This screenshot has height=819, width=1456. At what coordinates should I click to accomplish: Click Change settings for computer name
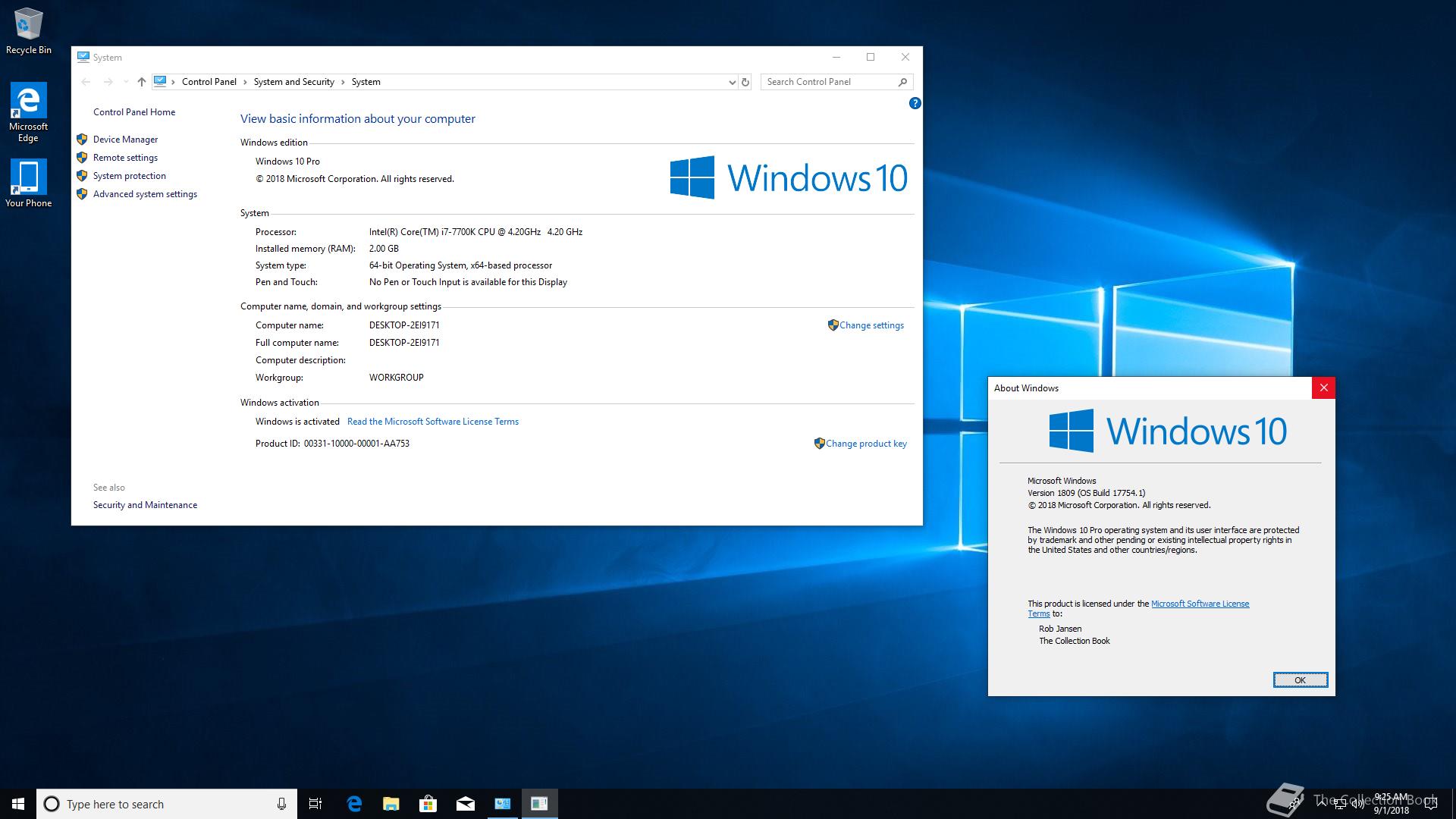pos(871,325)
